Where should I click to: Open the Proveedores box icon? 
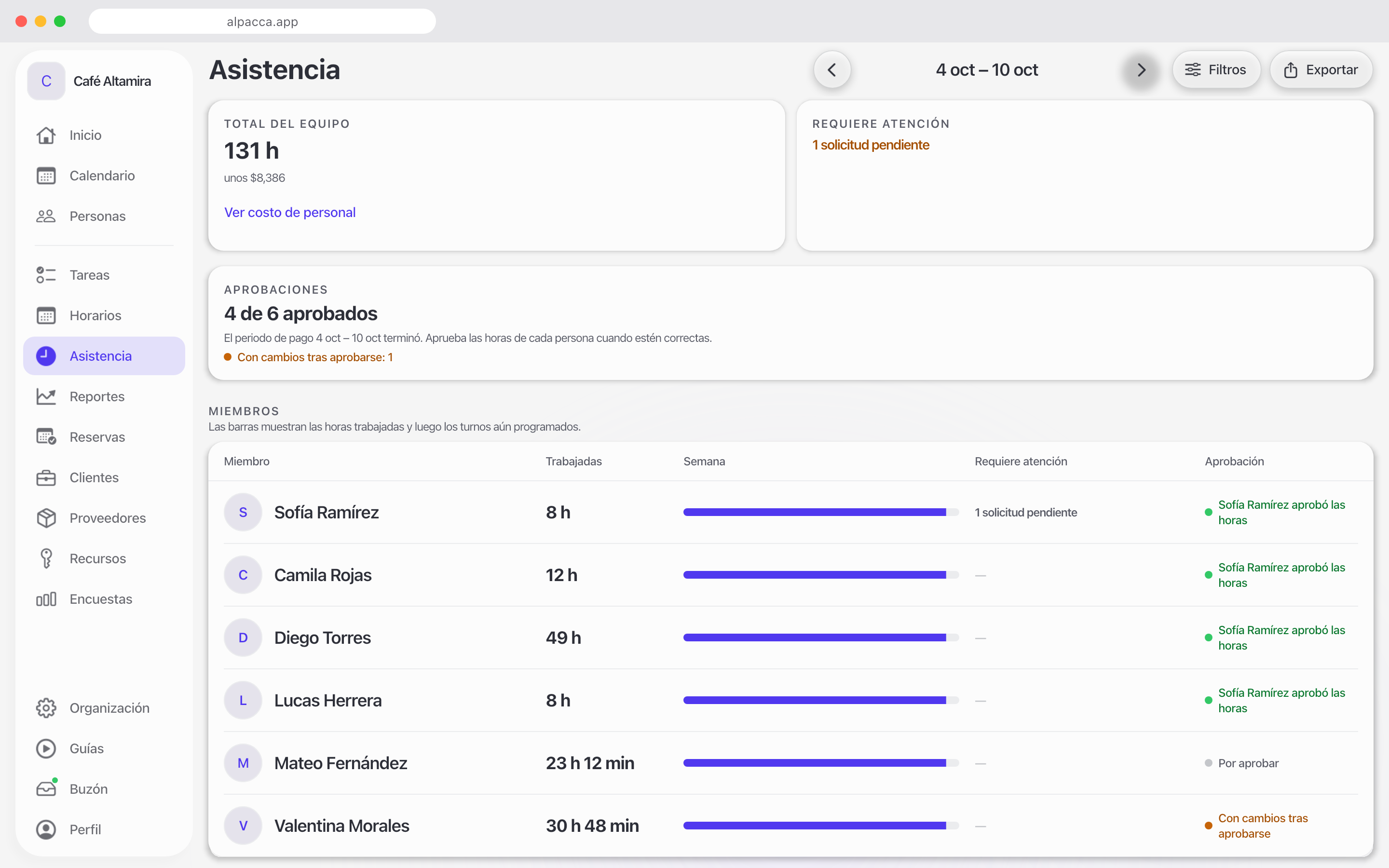[x=46, y=518]
